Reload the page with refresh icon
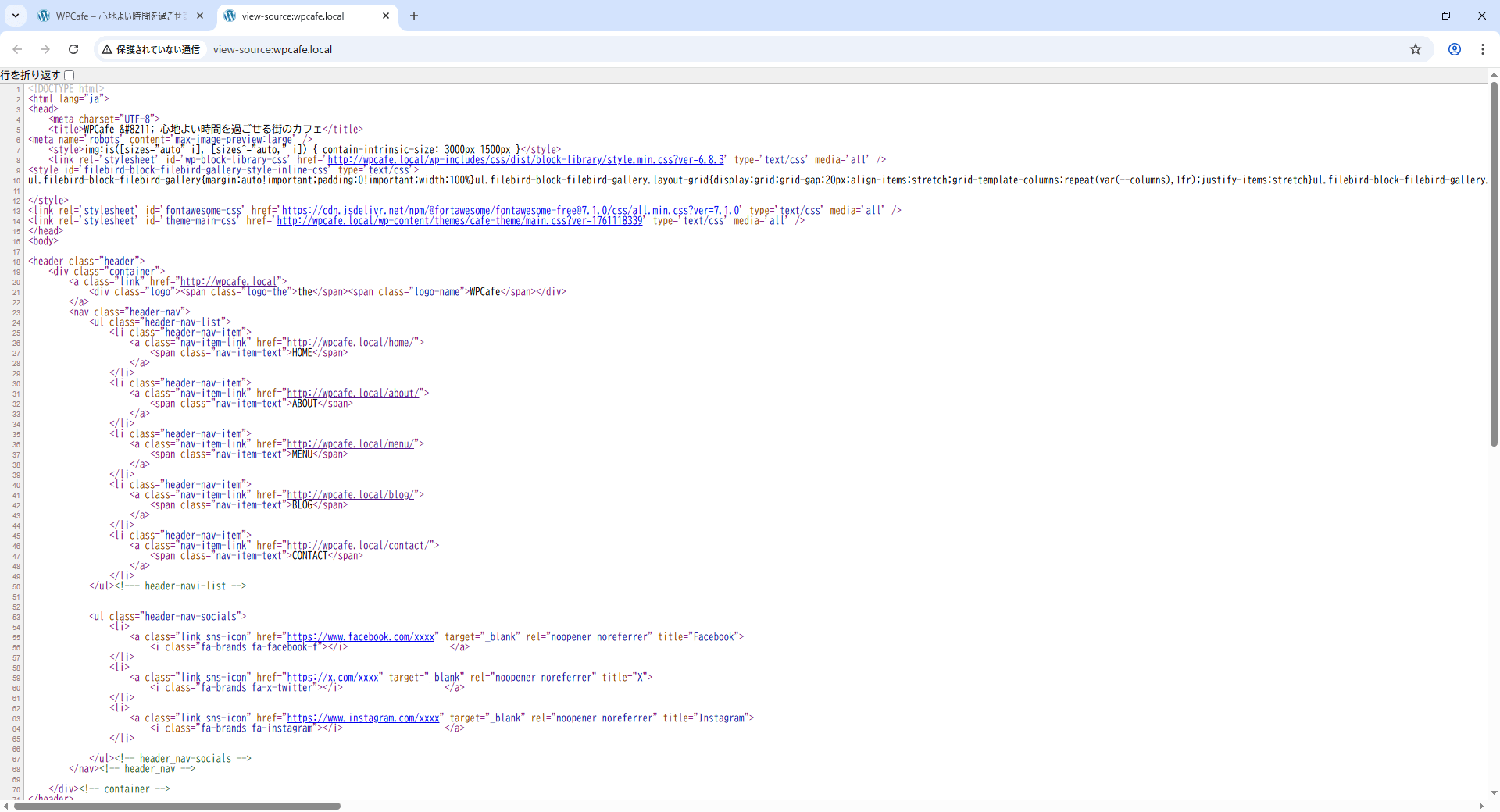The width and height of the screenshot is (1500, 812). coord(73,49)
